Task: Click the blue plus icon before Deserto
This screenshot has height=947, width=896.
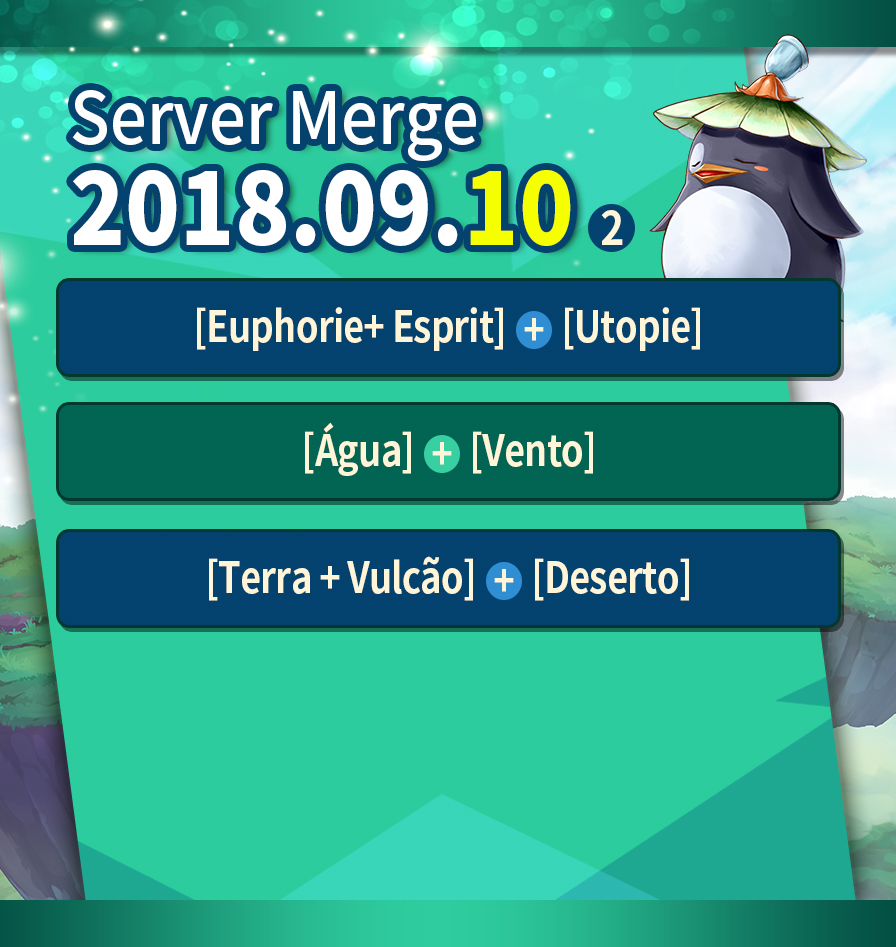Action: (504, 581)
